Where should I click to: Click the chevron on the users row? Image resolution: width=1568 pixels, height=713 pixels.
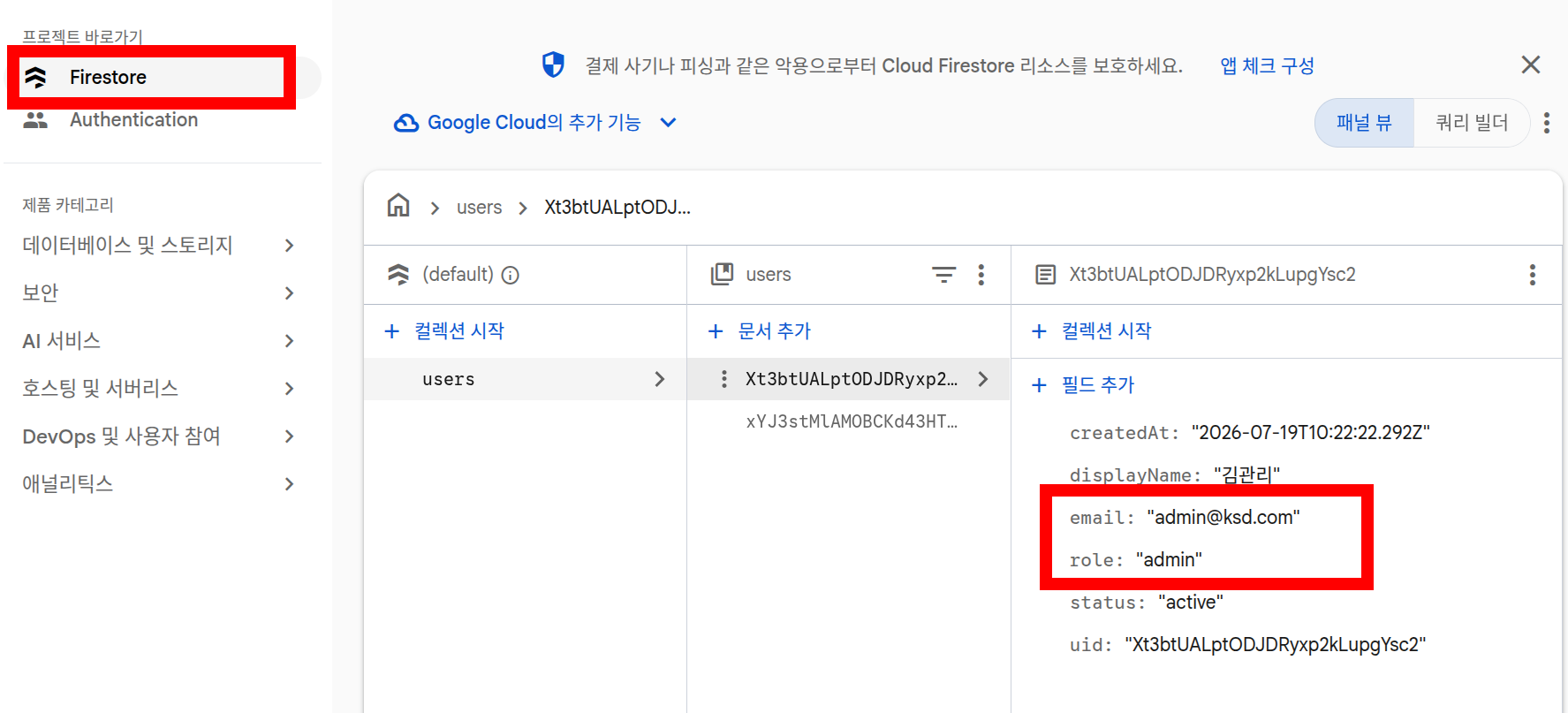tap(659, 379)
